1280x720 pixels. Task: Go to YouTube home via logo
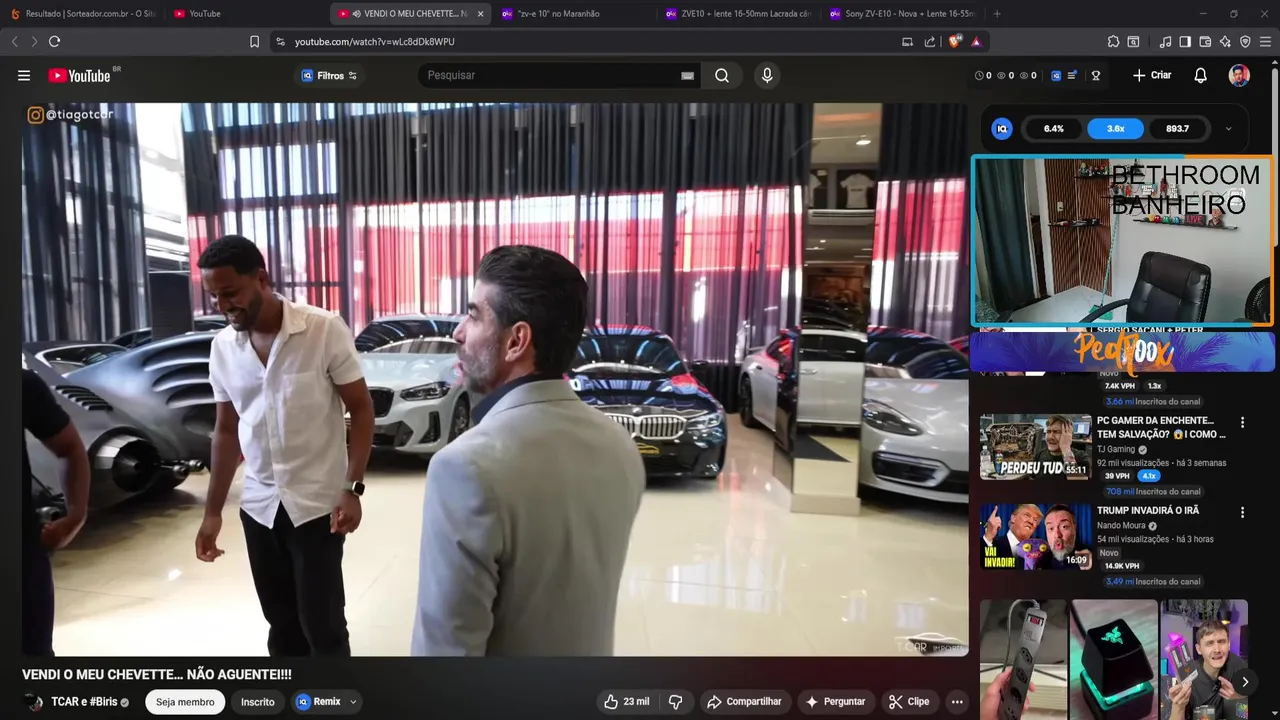coord(79,75)
